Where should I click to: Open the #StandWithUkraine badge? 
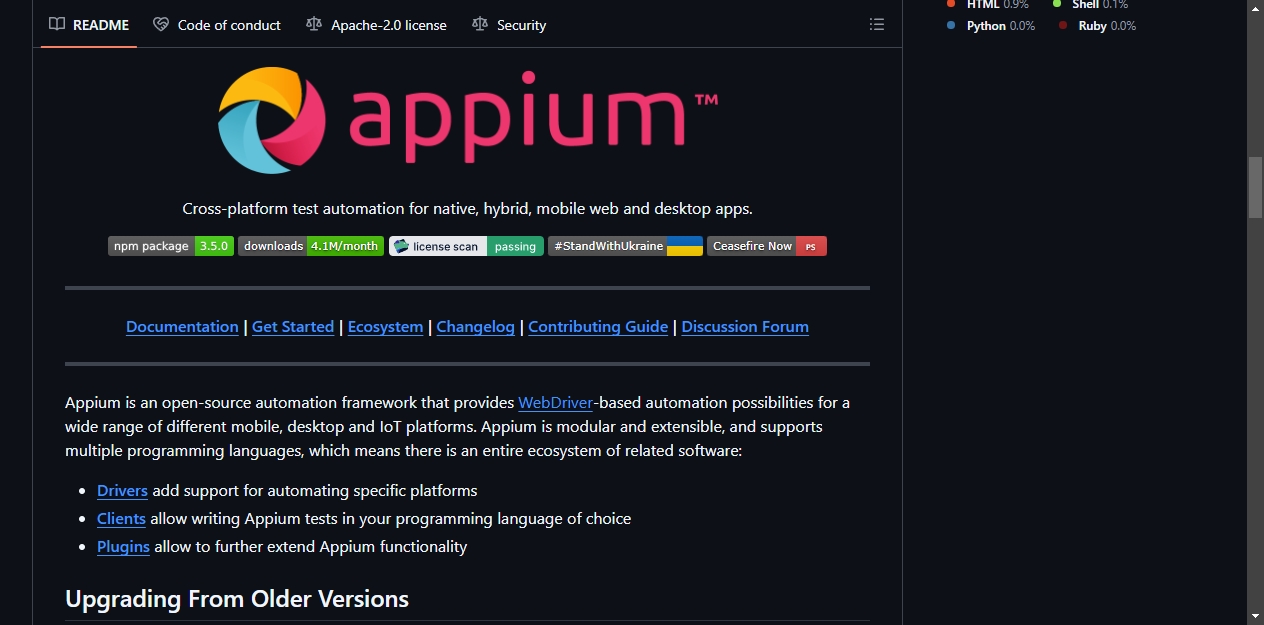(625, 246)
